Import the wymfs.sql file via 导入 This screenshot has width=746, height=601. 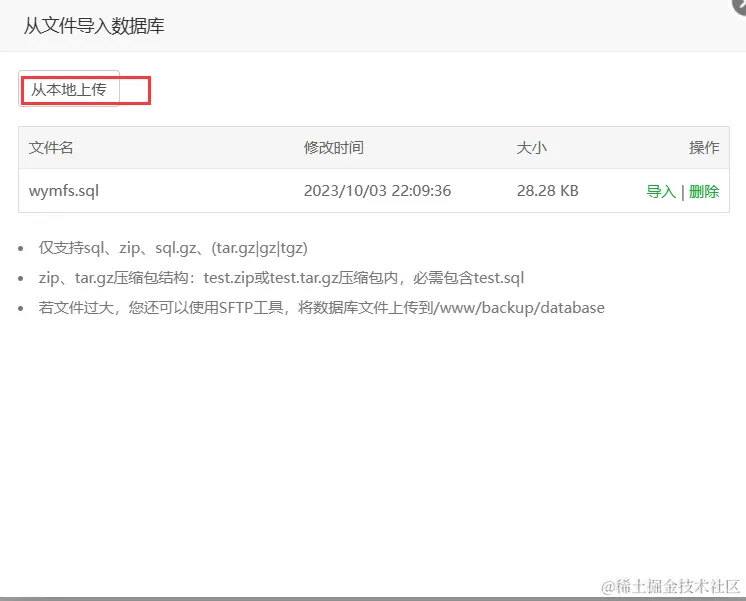(661, 192)
